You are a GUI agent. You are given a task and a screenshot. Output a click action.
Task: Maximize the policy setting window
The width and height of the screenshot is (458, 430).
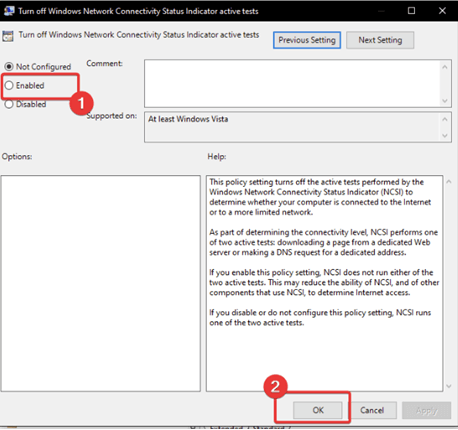(x=411, y=11)
